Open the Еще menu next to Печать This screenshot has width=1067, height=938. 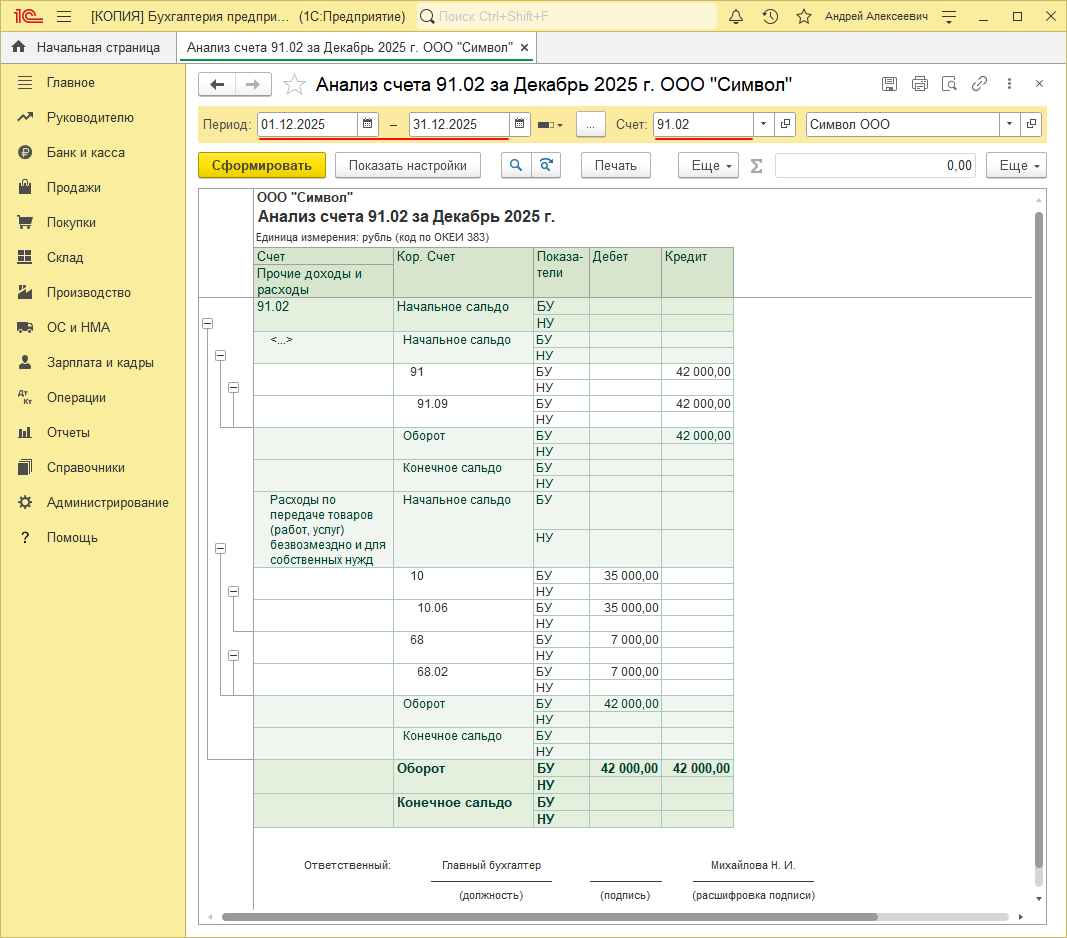point(708,165)
